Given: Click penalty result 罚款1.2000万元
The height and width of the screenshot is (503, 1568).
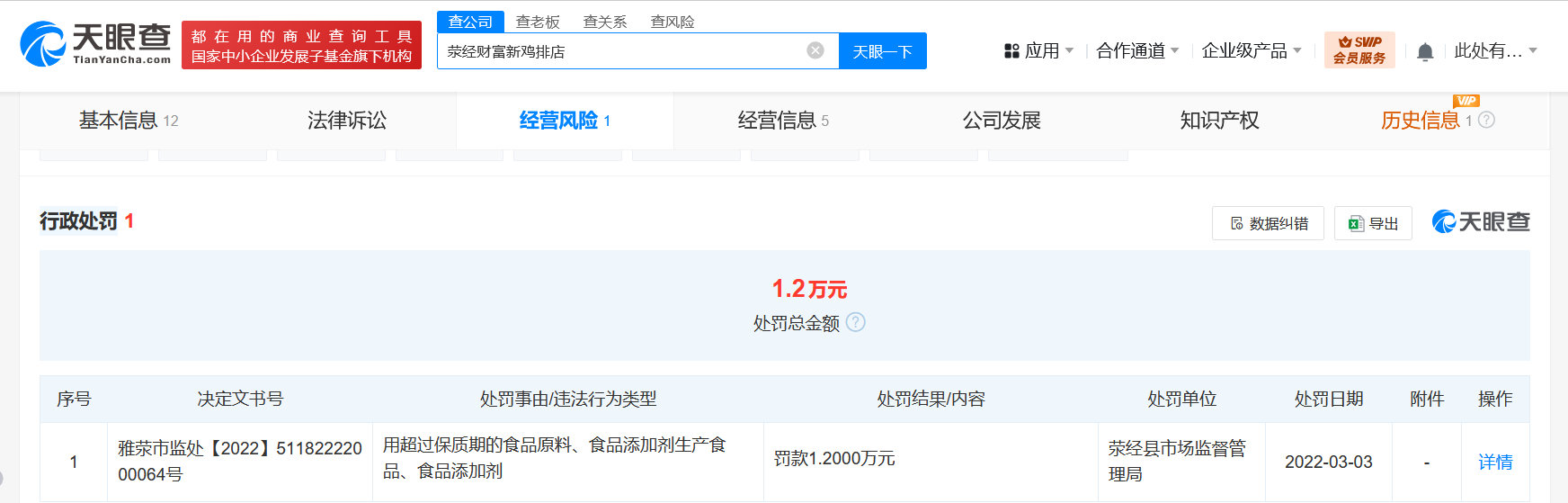Looking at the screenshot, I should (x=834, y=459).
